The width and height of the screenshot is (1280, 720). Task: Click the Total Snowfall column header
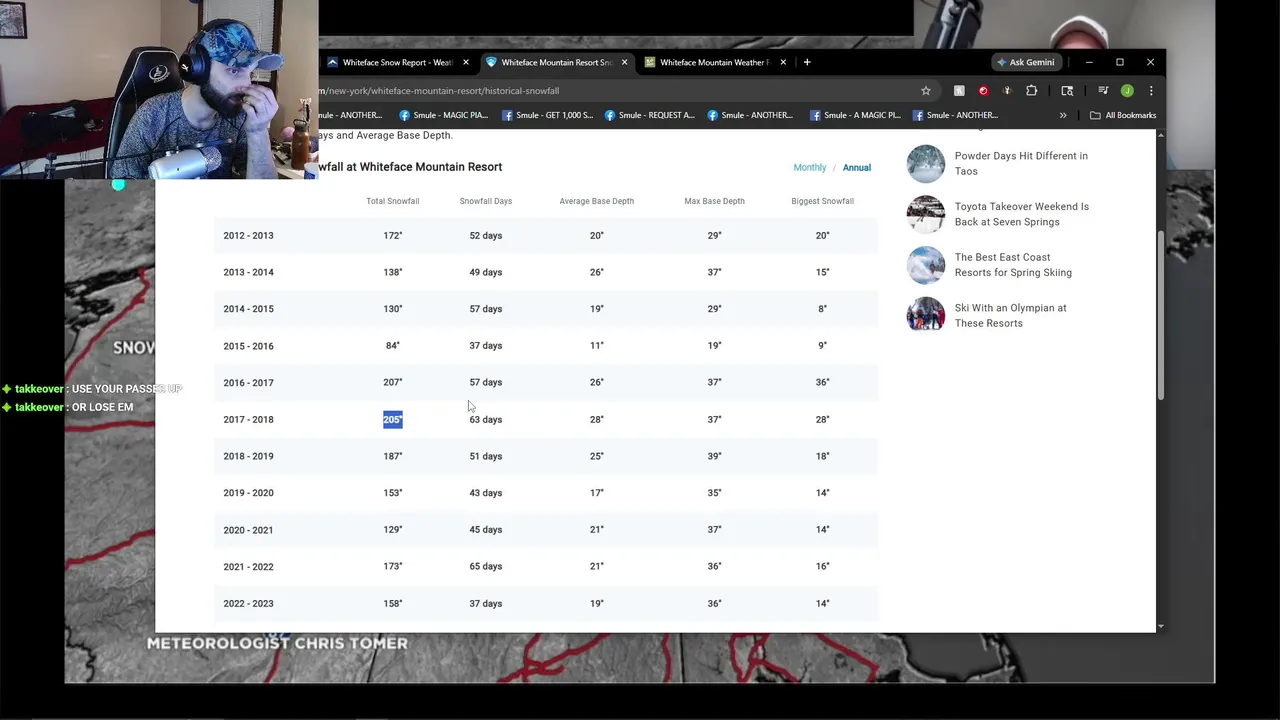(x=392, y=201)
